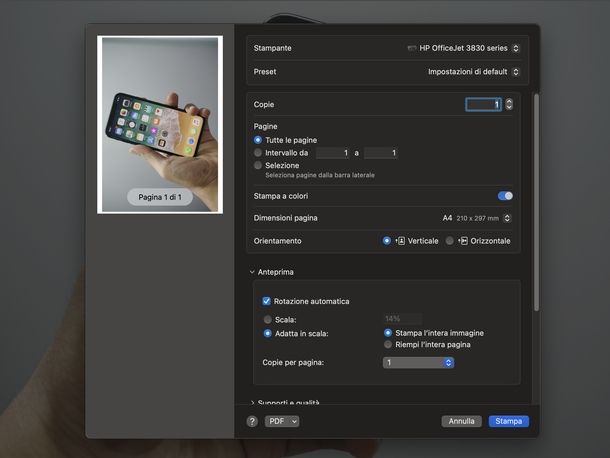Select the Orizzontale orientation radio button
The image size is (610, 458).
pyautogui.click(x=449, y=241)
